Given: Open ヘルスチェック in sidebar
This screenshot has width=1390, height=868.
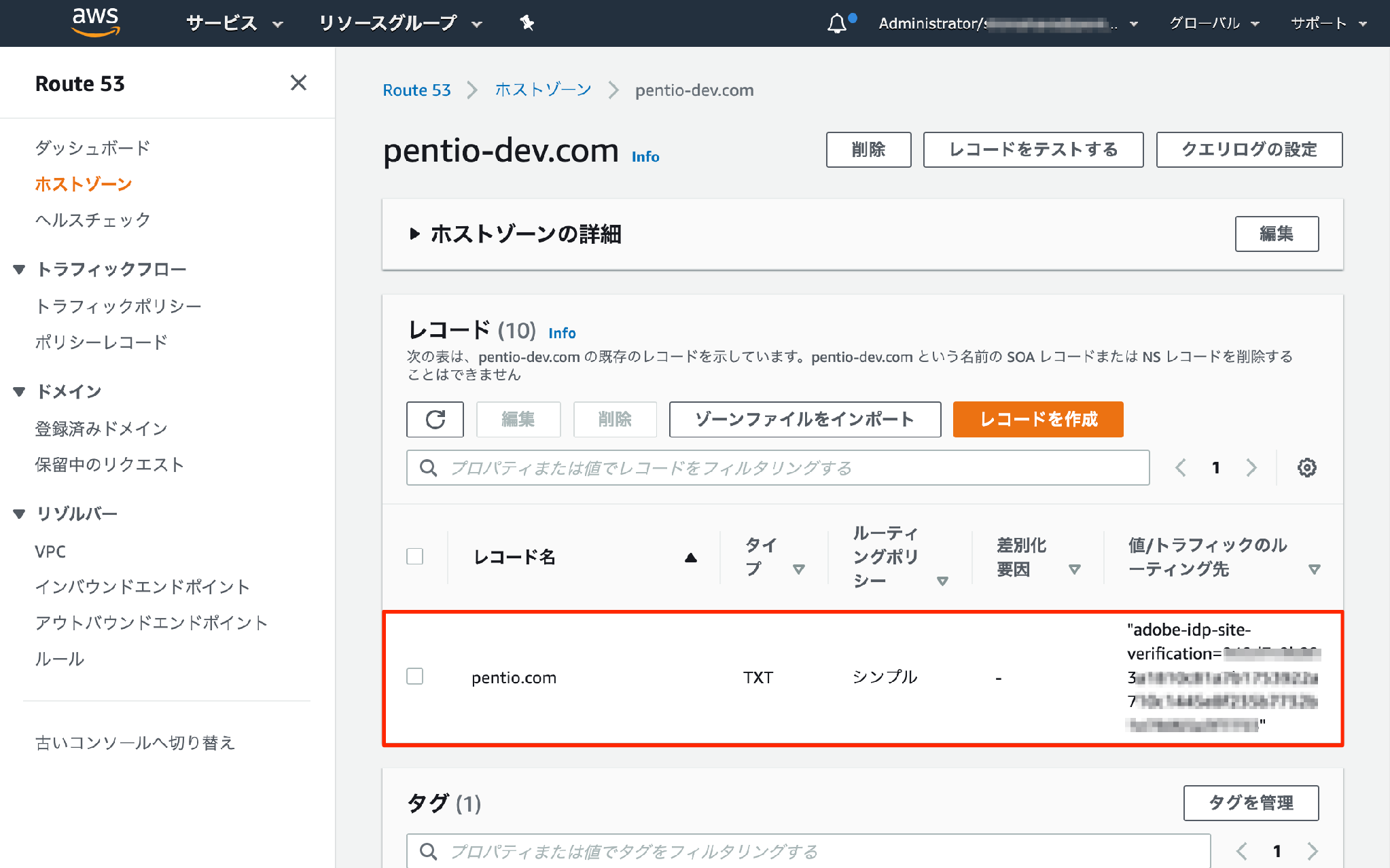Looking at the screenshot, I should [x=93, y=220].
